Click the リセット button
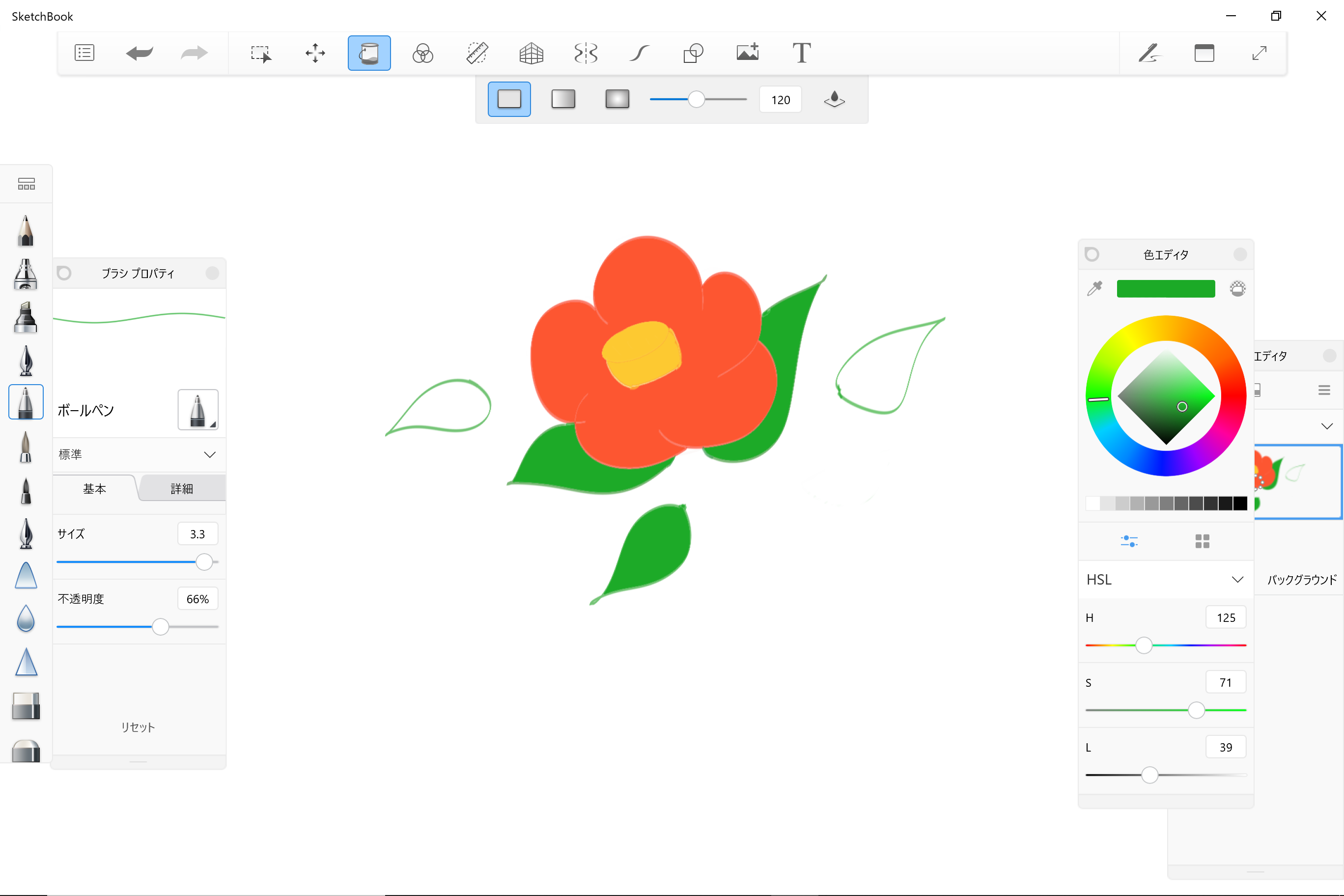The image size is (1344, 896). (x=138, y=728)
